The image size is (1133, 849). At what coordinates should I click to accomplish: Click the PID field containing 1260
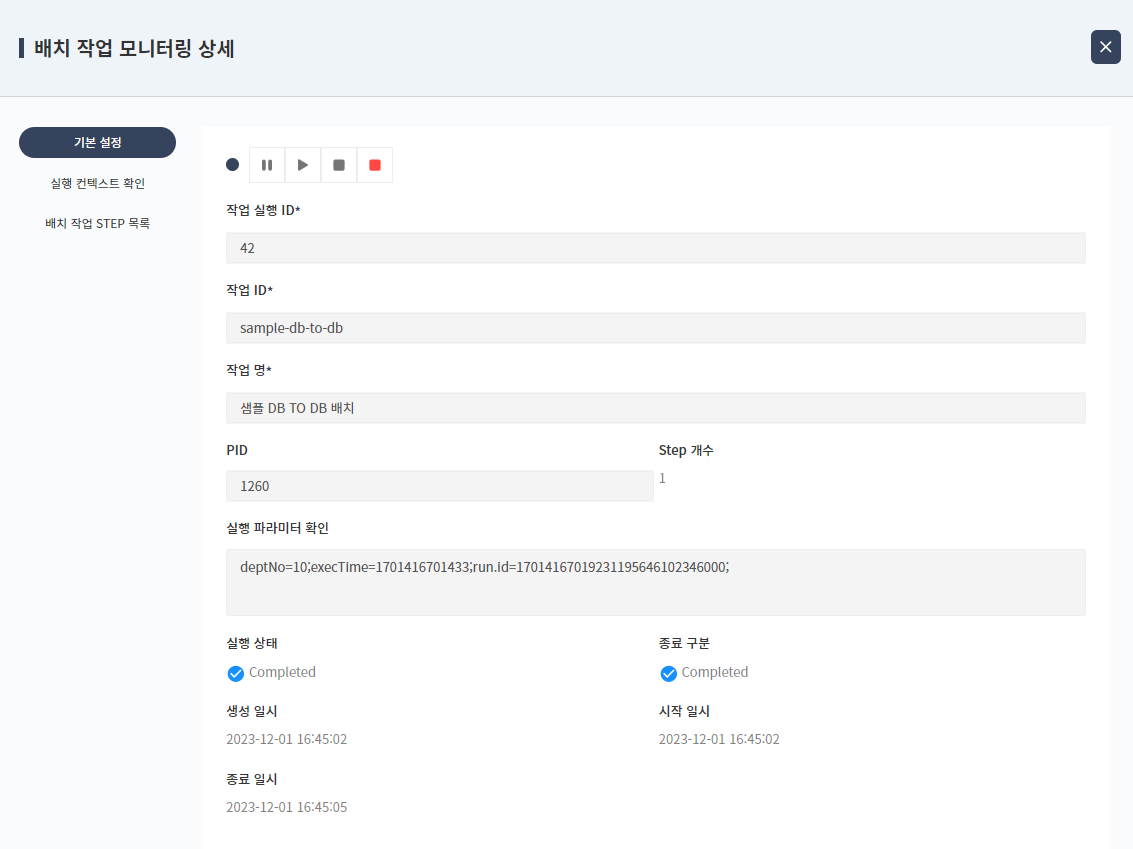tap(440, 486)
